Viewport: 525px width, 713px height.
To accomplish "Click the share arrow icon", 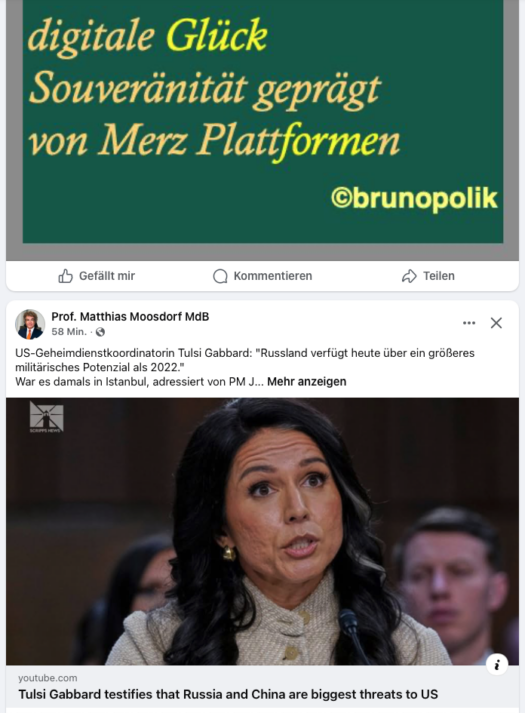I will (409, 276).
